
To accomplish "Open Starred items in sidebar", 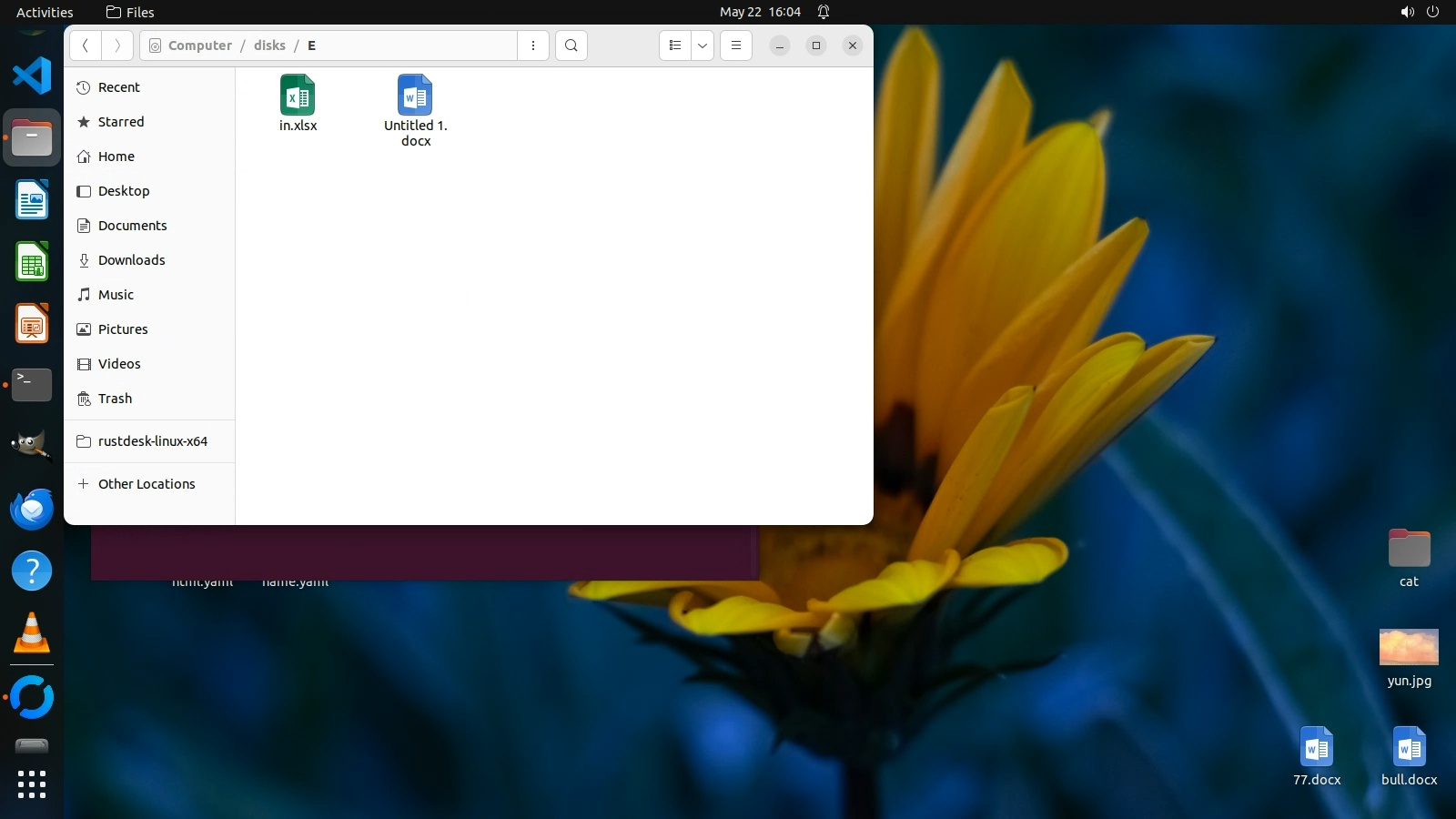I will tap(120, 122).
